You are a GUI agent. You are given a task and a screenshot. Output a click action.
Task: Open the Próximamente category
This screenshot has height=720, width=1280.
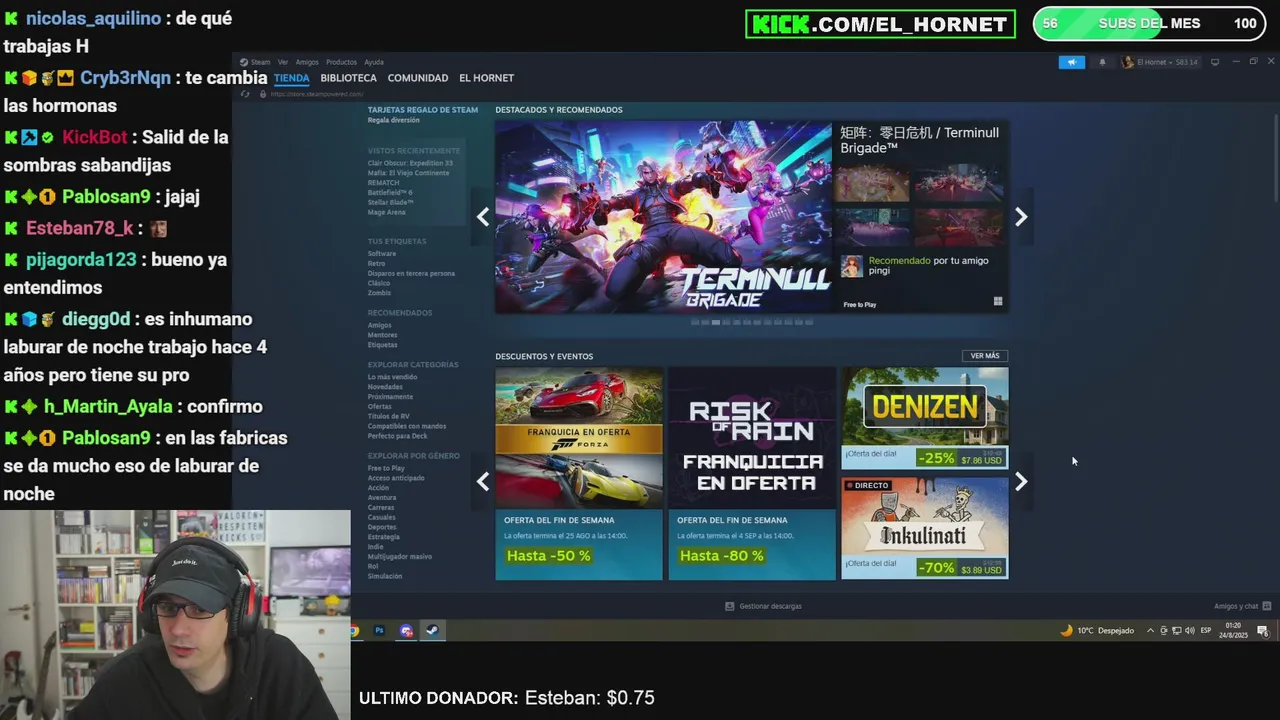390,397
